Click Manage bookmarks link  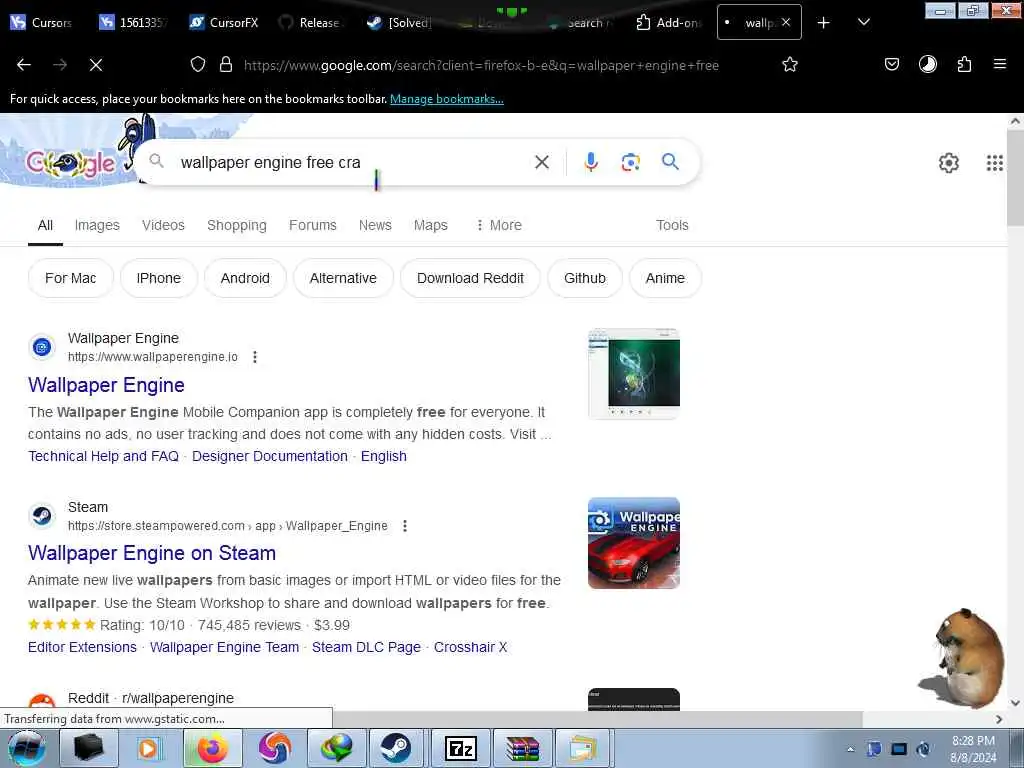coord(447,99)
